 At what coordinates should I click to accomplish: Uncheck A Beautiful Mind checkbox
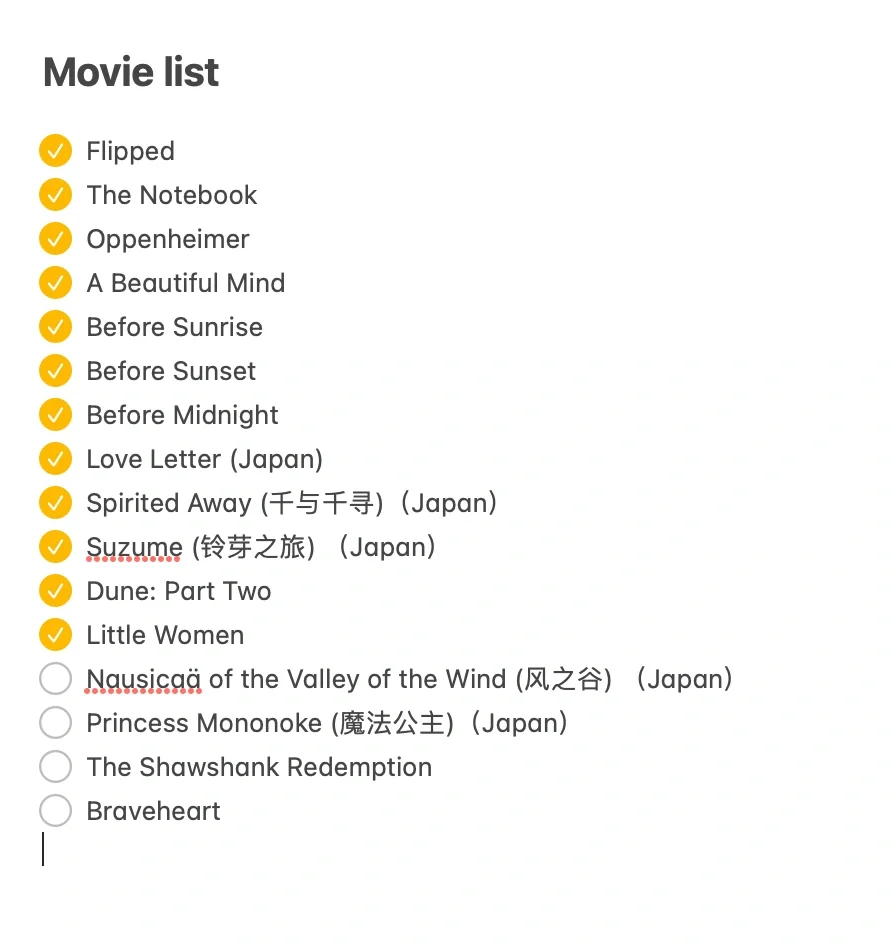click(x=55, y=282)
